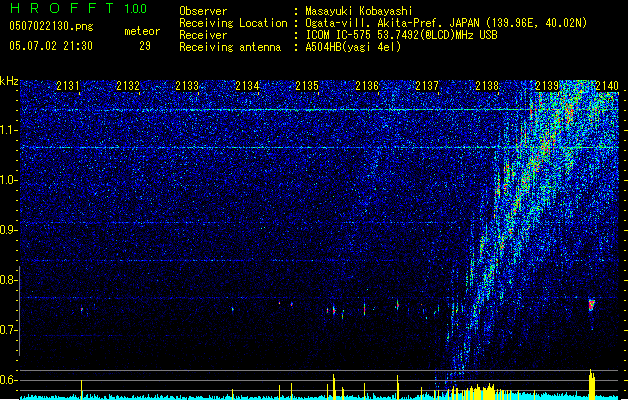Click the kHz axis unit label
This screenshot has width=629, height=400.
click(9, 81)
